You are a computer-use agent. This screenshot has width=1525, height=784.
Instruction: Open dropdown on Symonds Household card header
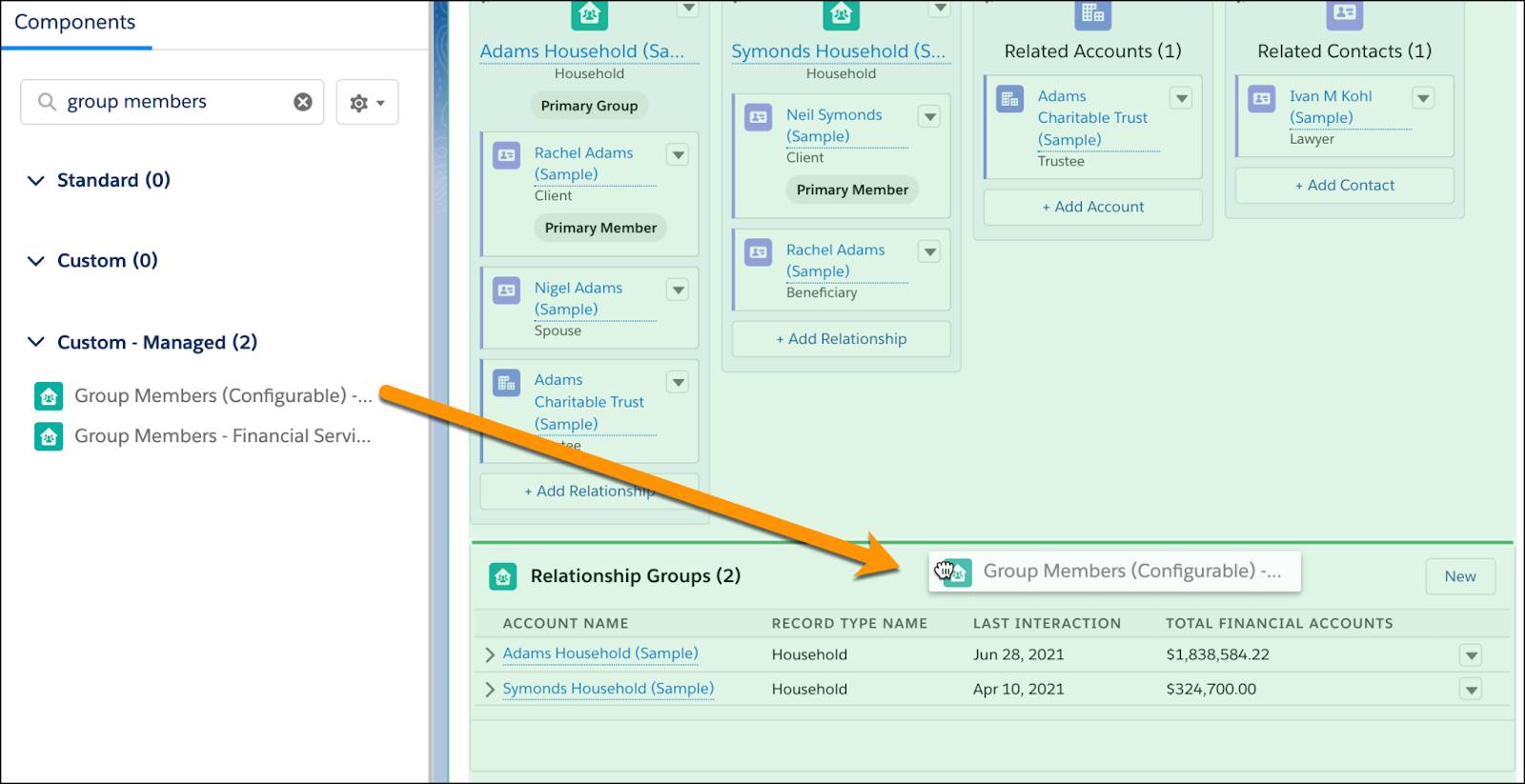point(940,9)
